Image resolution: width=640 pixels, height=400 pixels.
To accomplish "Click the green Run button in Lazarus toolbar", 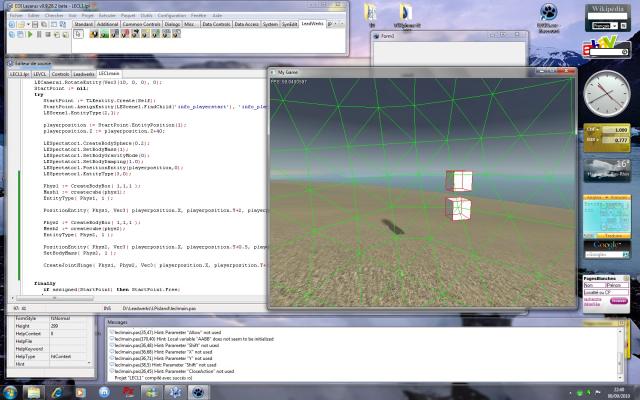I will click(30, 35).
